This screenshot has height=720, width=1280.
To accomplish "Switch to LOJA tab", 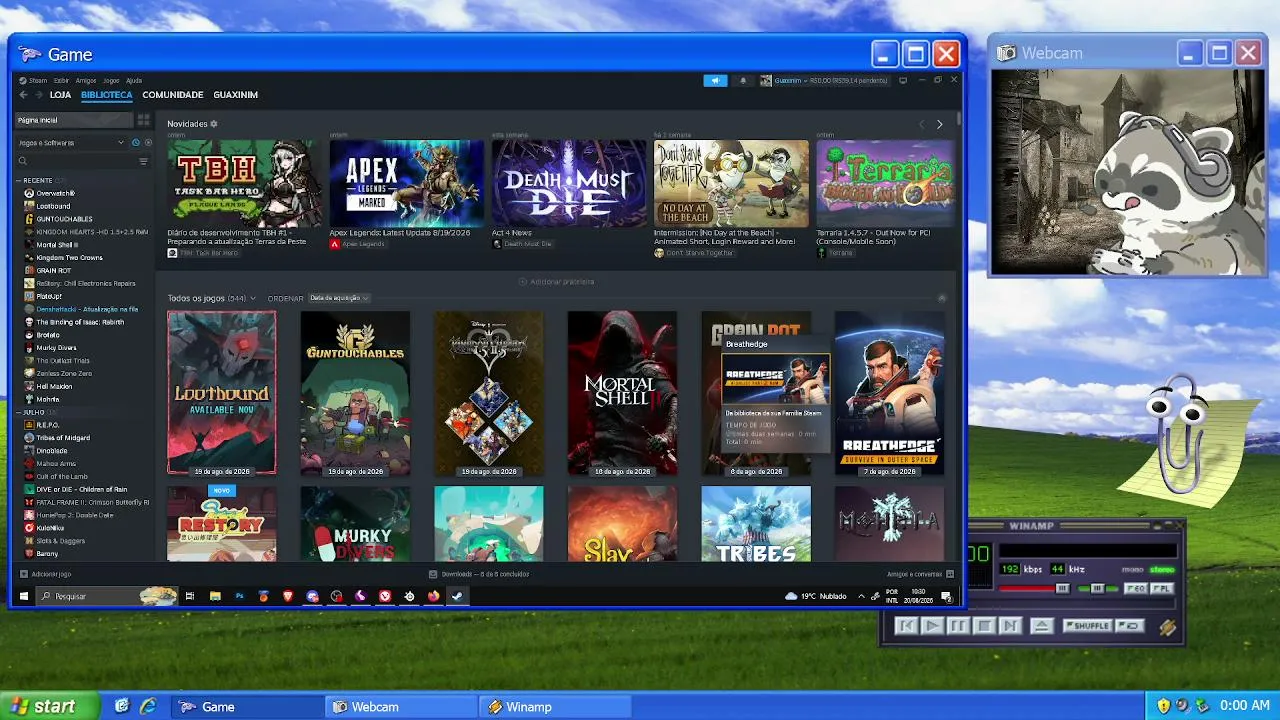I will pyautogui.click(x=60, y=95).
